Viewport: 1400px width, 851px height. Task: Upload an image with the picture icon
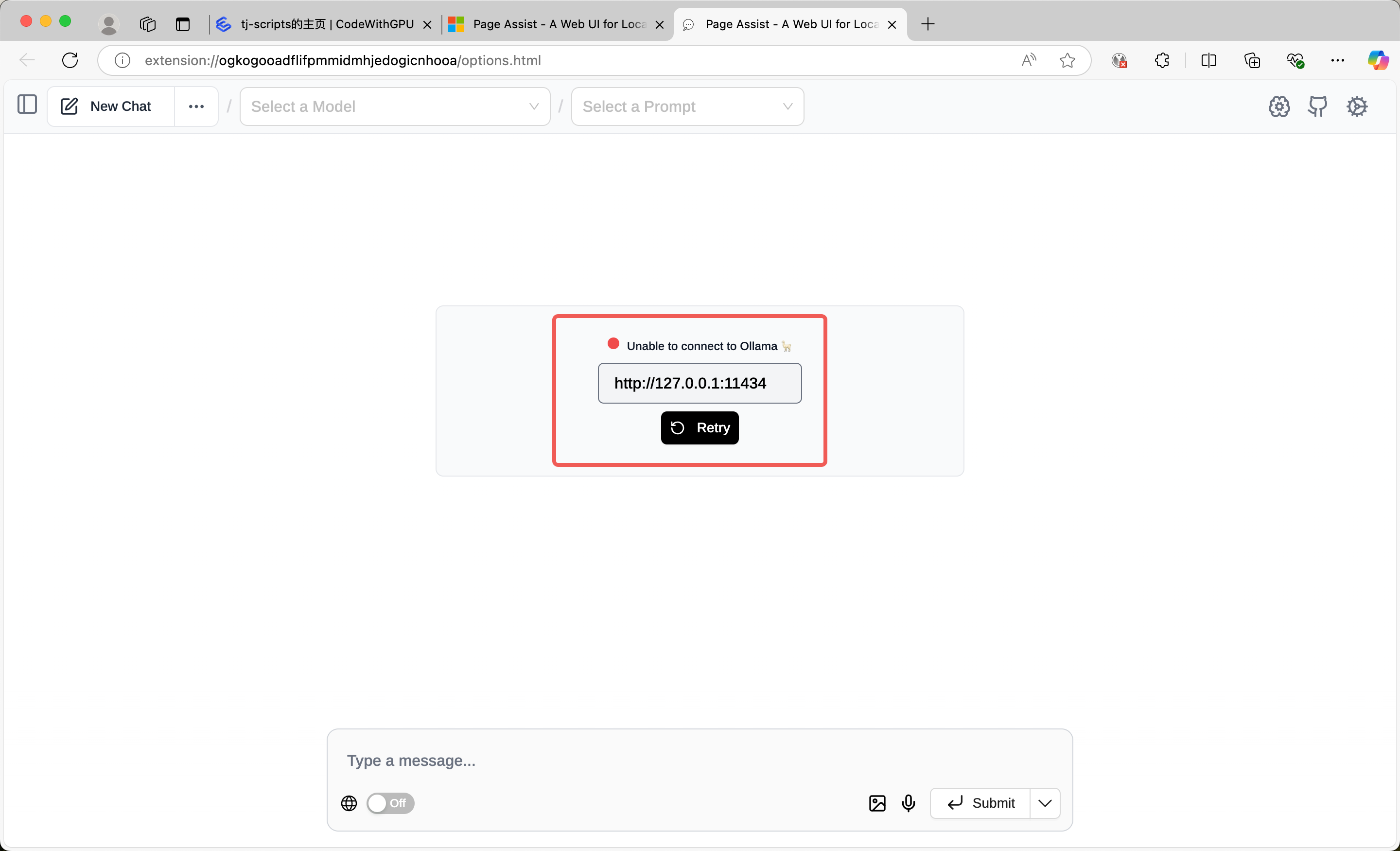click(877, 803)
